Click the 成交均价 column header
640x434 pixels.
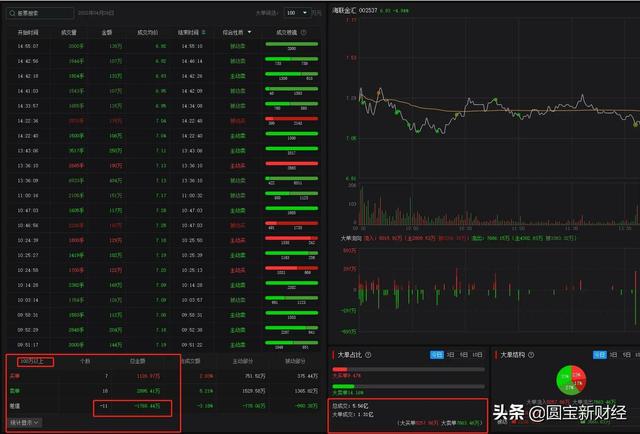[x=147, y=32]
